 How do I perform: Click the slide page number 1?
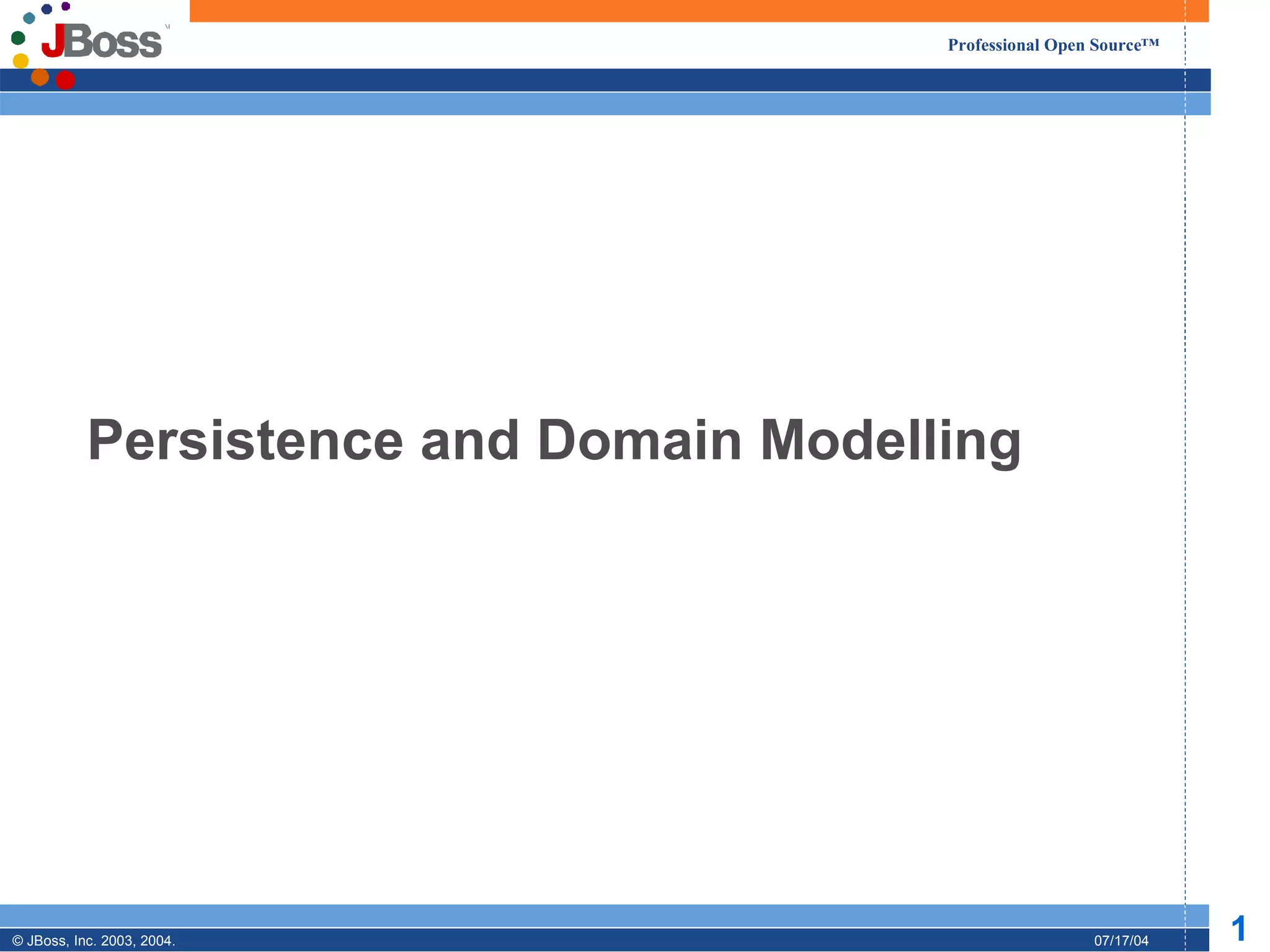point(1238,928)
